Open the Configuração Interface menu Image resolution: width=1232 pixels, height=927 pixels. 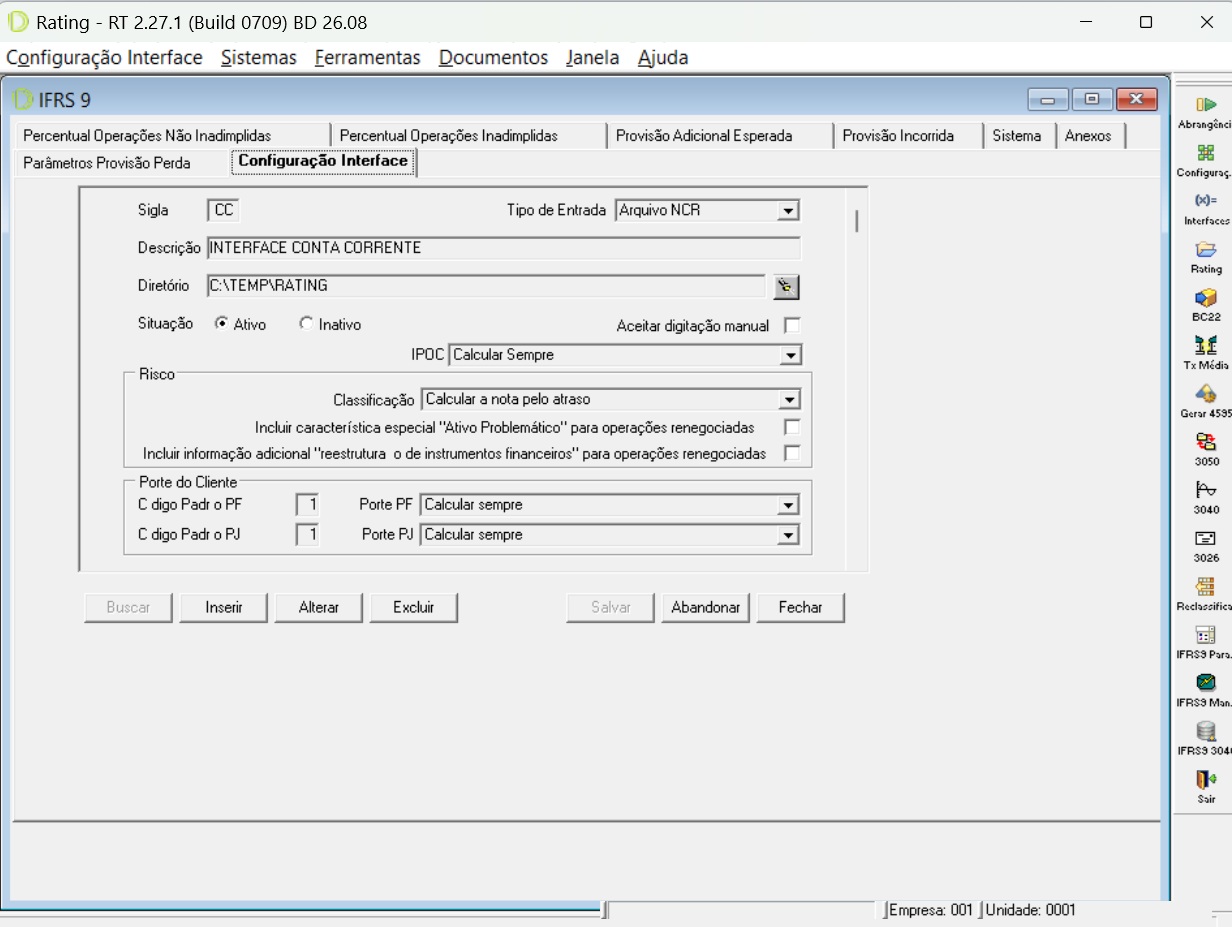click(x=104, y=58)
